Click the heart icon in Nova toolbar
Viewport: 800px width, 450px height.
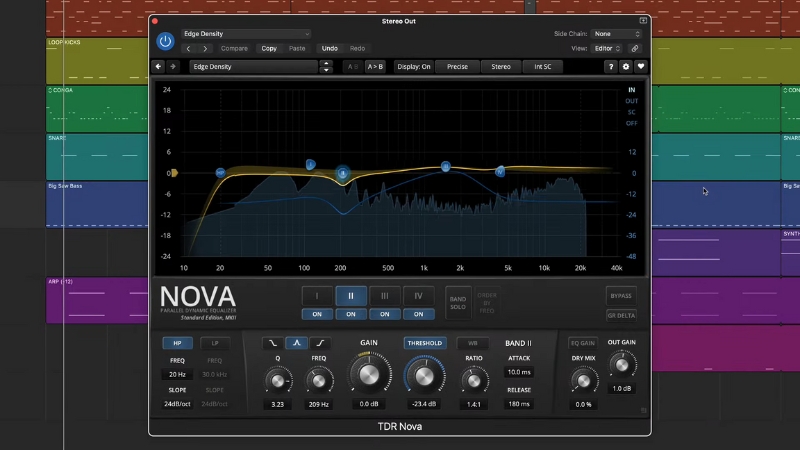(641, 66)
